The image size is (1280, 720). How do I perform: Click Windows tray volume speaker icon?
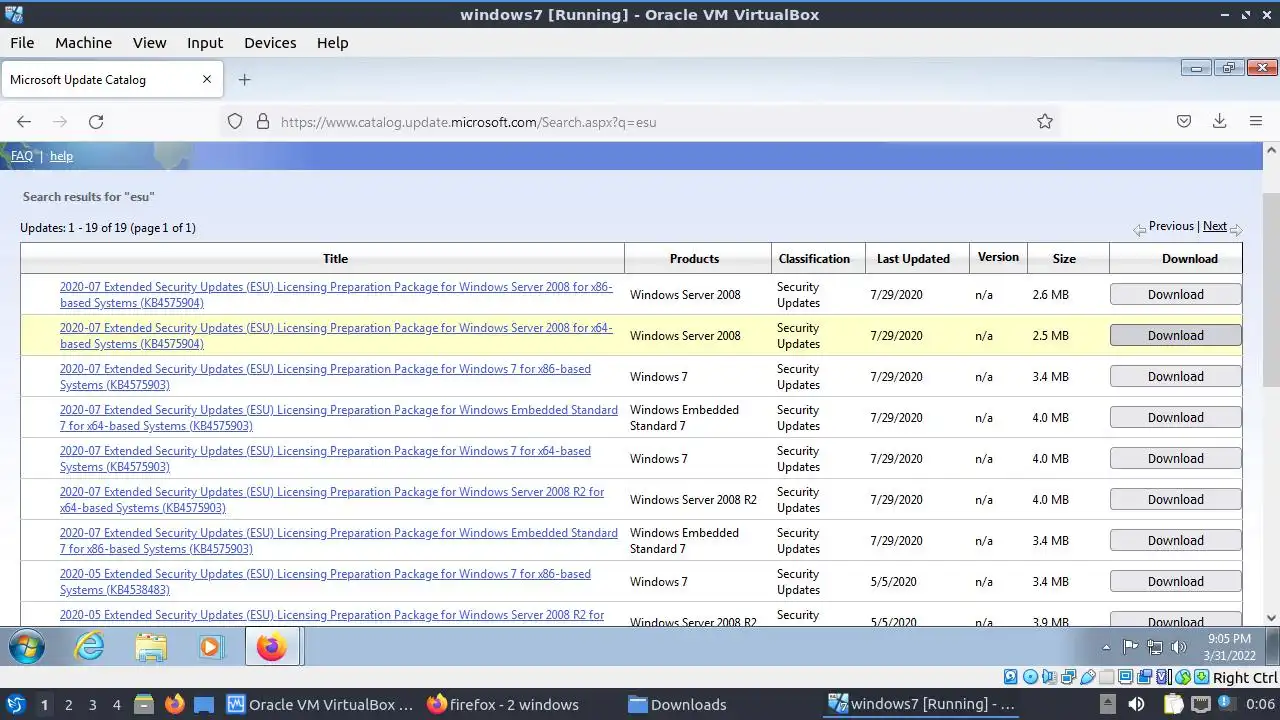[x=1179, y=647]
